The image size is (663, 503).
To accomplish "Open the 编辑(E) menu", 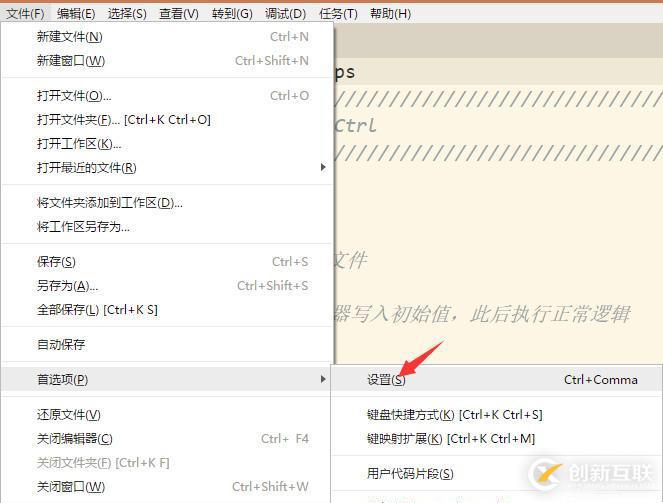I will (x=76, y=14).
